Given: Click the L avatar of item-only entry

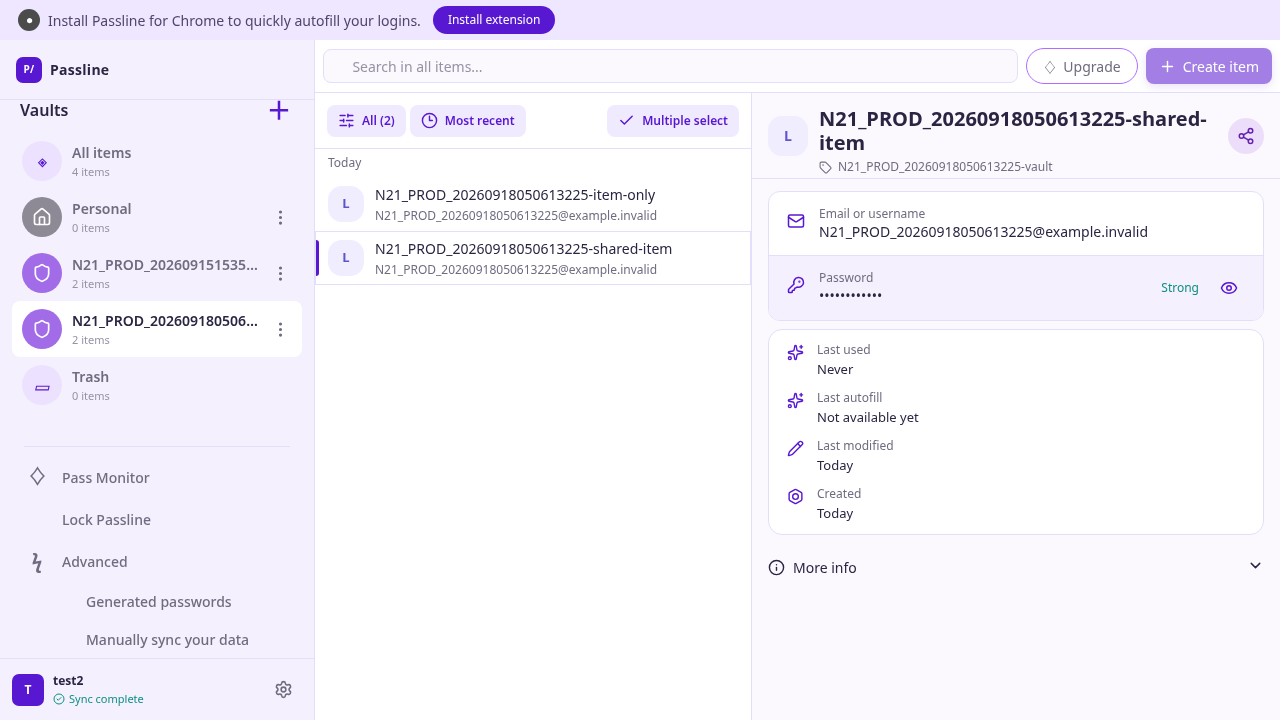Looking at the screenshot, I should point(346,204).
